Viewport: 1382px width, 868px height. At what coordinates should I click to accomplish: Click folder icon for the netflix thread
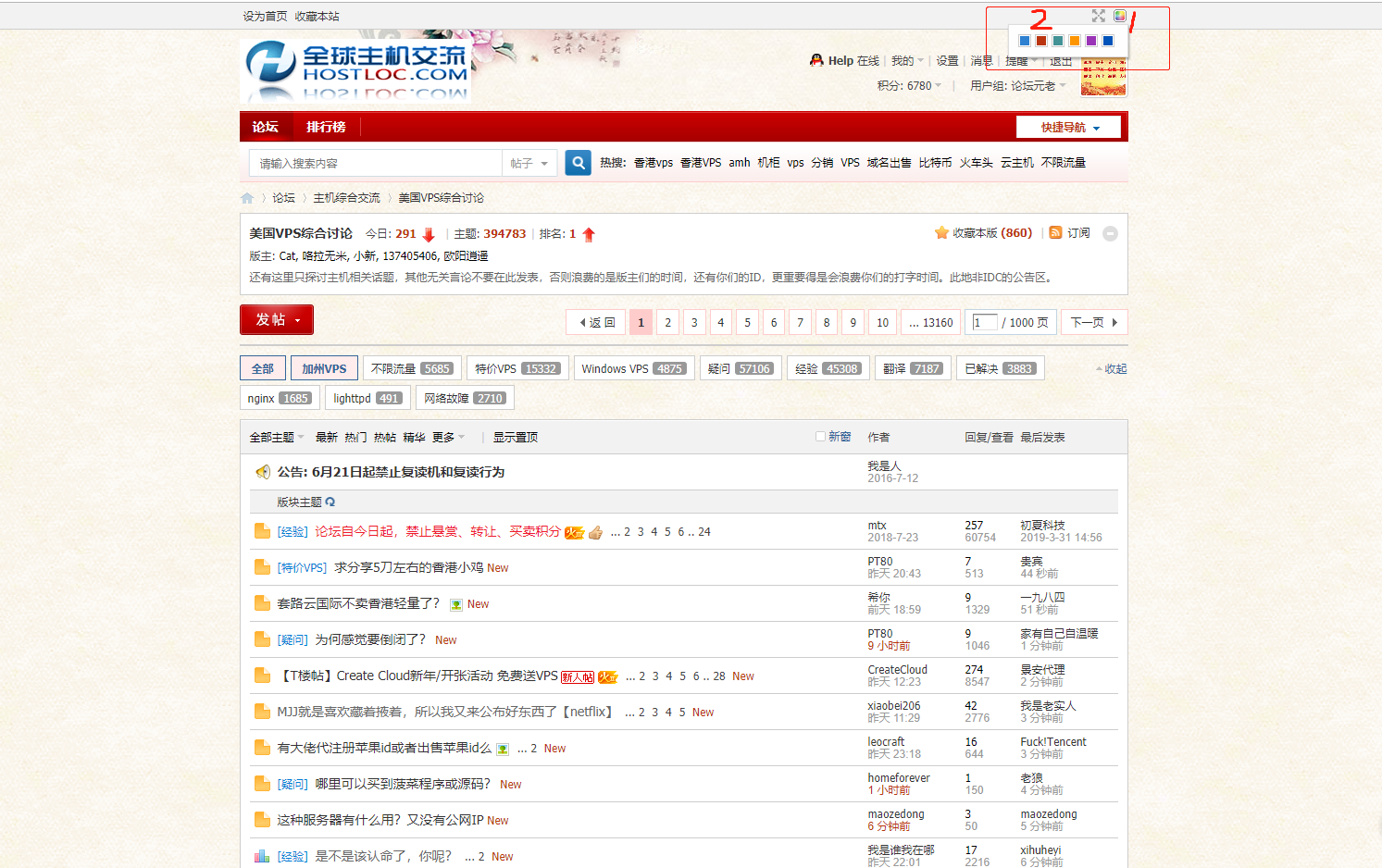pos(262,712)
